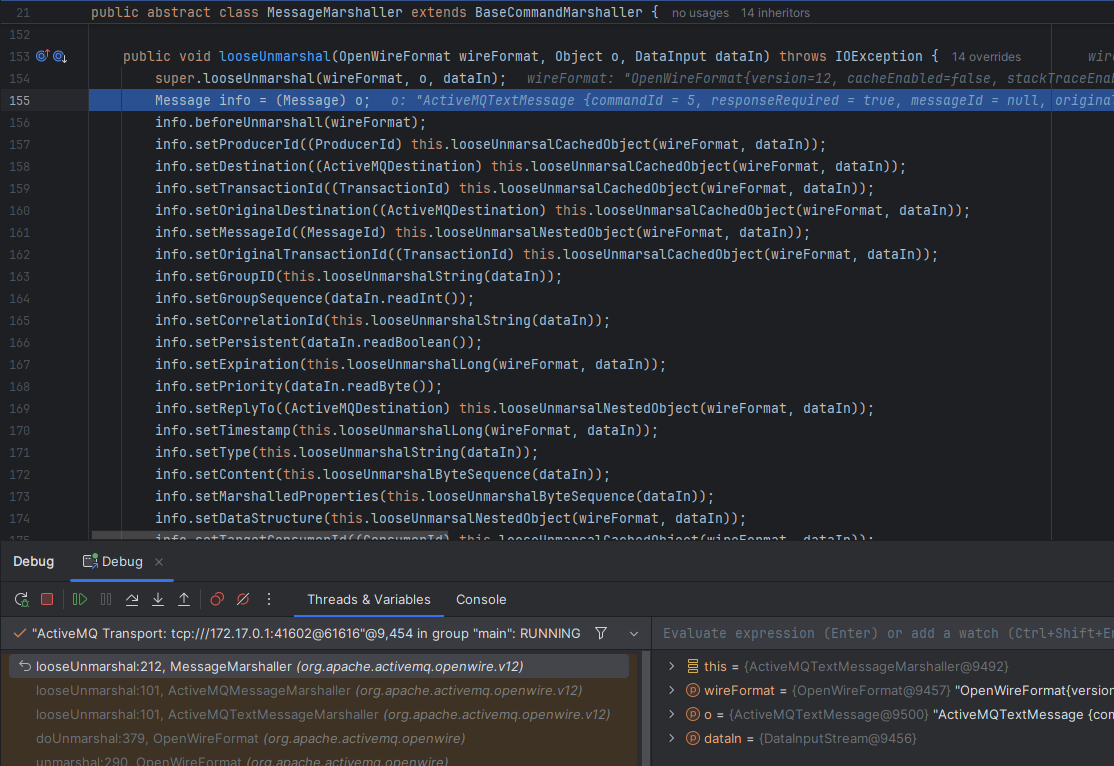Step over the current line
This screenshot has width=1114, height=766.
(132, 599)
